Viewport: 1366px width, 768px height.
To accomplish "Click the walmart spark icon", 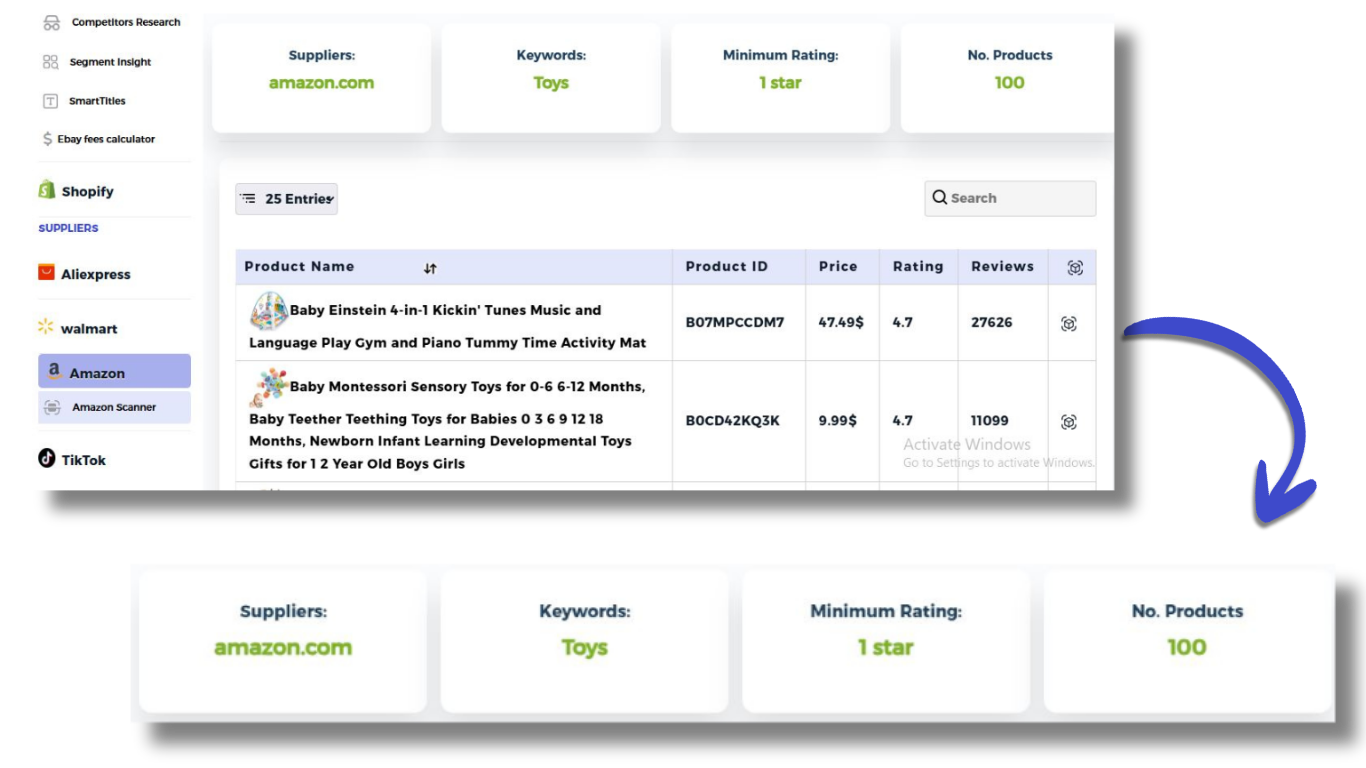I will point(45,327).
